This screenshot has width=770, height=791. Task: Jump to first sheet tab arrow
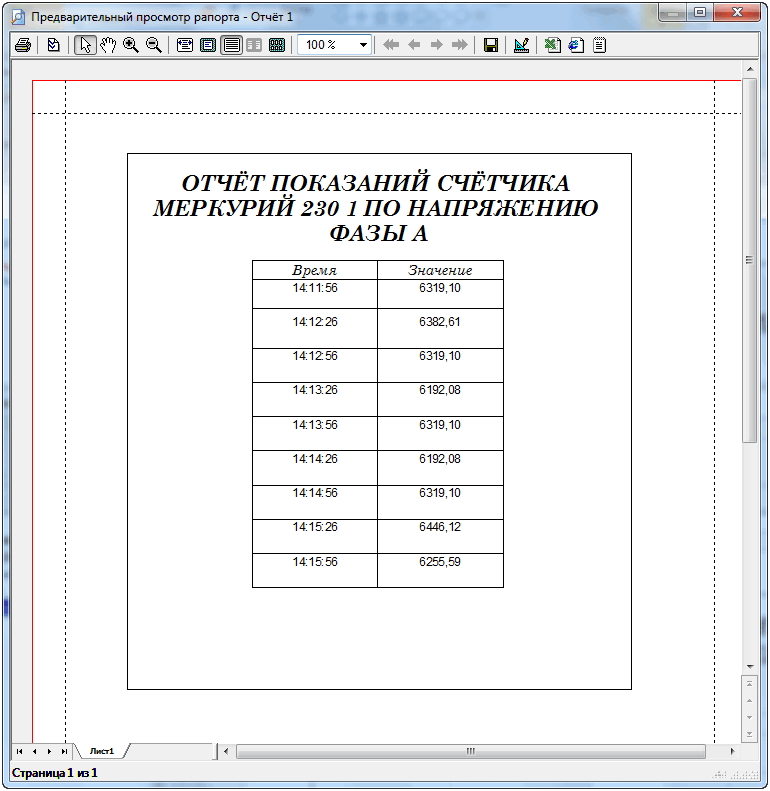[x=19, y=751]
